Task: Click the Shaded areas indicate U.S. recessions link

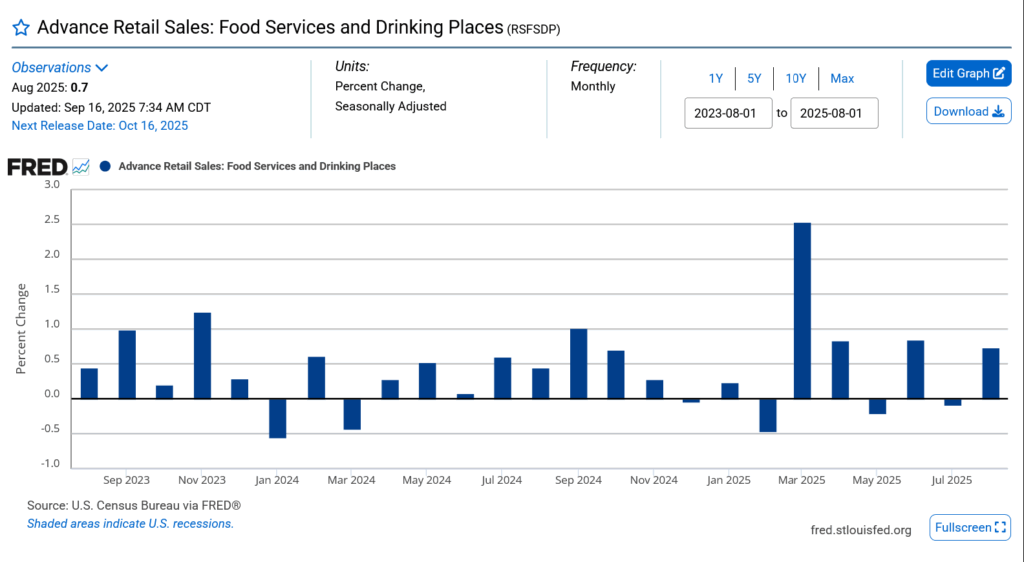Action: tap(130, 524)
